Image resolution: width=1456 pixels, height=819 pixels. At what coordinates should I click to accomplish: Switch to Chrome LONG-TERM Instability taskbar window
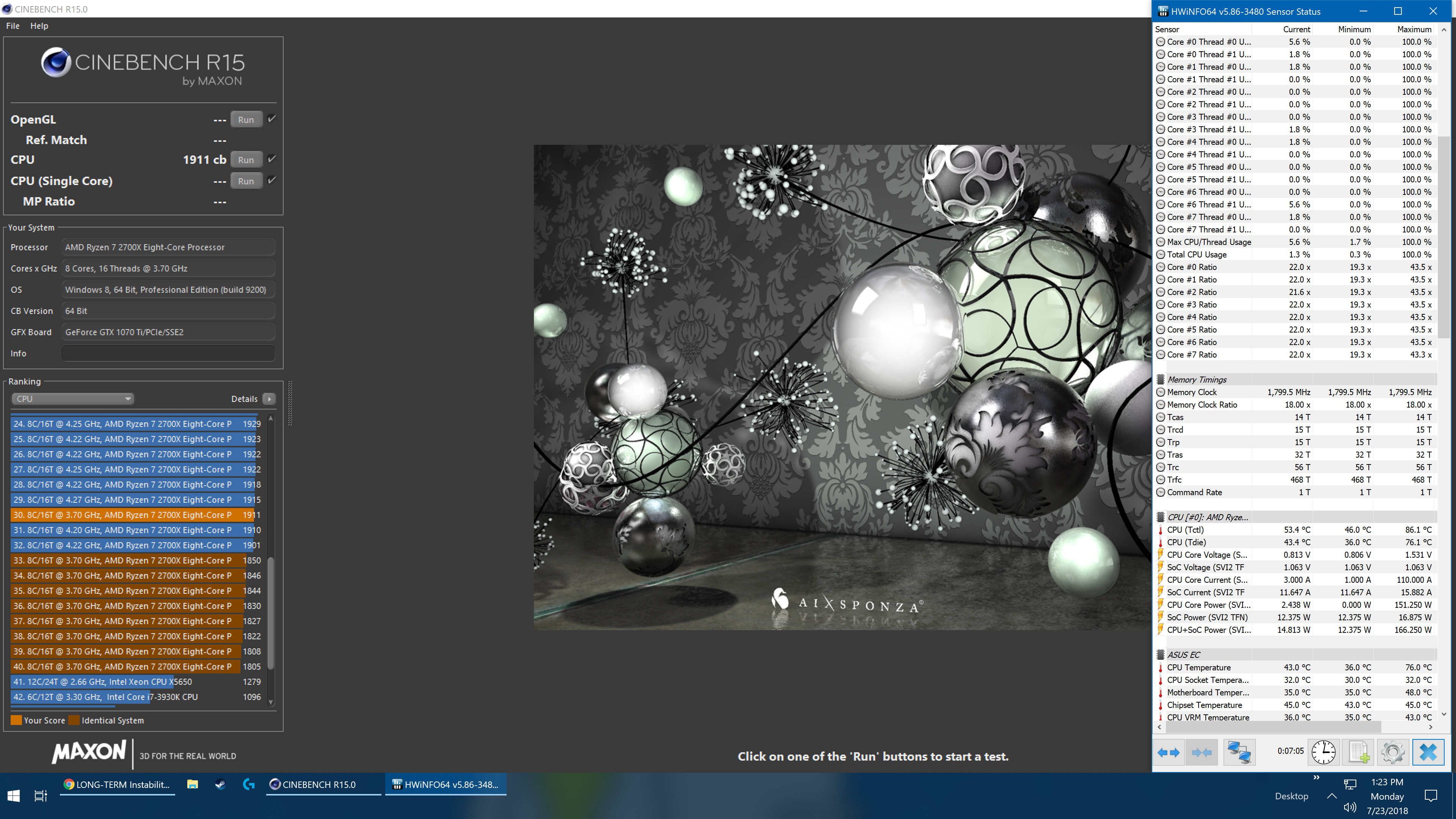[118, 784]
